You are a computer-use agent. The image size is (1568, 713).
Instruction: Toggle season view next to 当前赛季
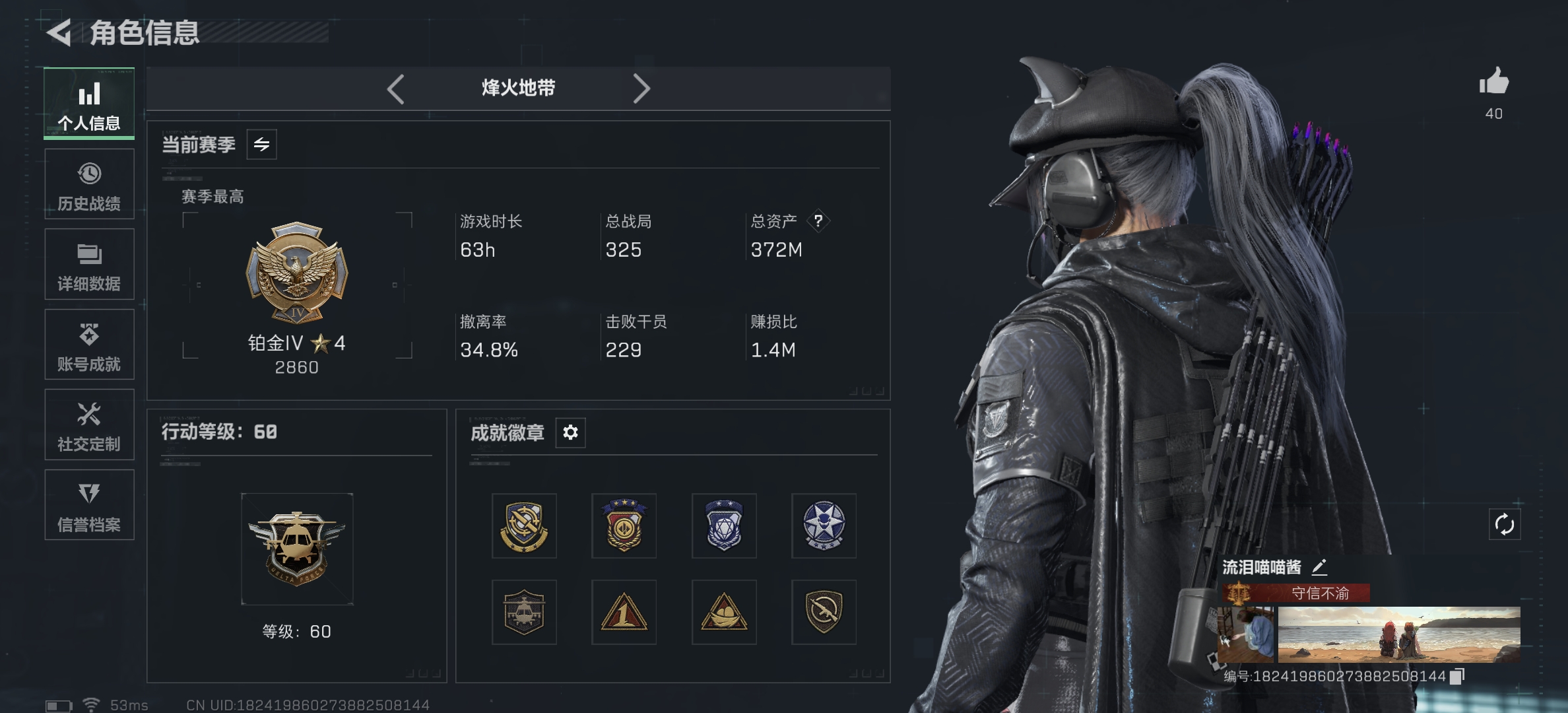[262, 145]
